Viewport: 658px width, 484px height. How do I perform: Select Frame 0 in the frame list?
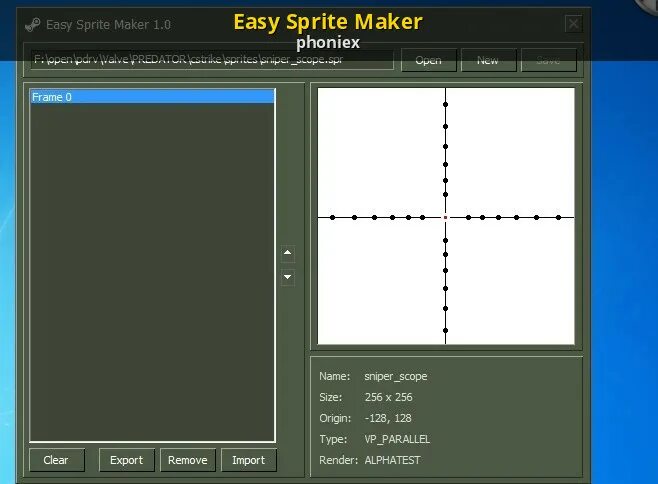pyautogui.click(x=152, y=97)
